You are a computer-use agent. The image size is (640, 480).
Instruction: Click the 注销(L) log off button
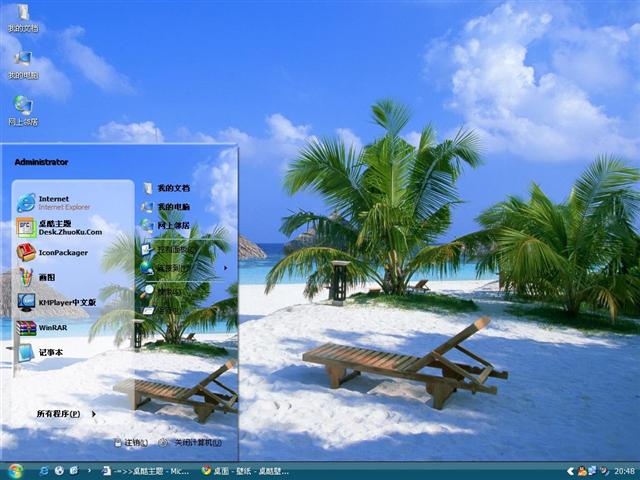point(131,442)
